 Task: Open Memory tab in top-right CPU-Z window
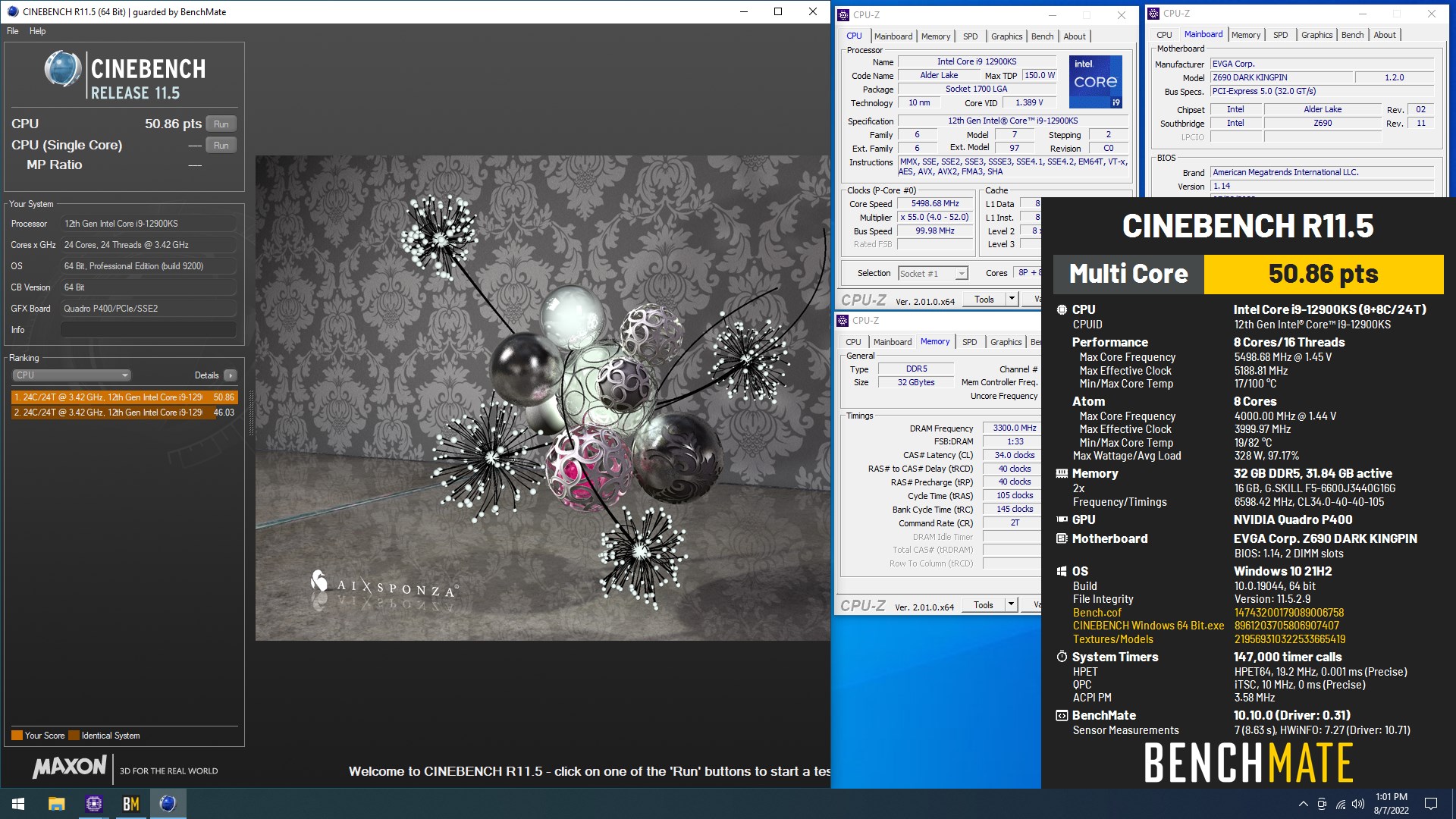[1246, 35]
